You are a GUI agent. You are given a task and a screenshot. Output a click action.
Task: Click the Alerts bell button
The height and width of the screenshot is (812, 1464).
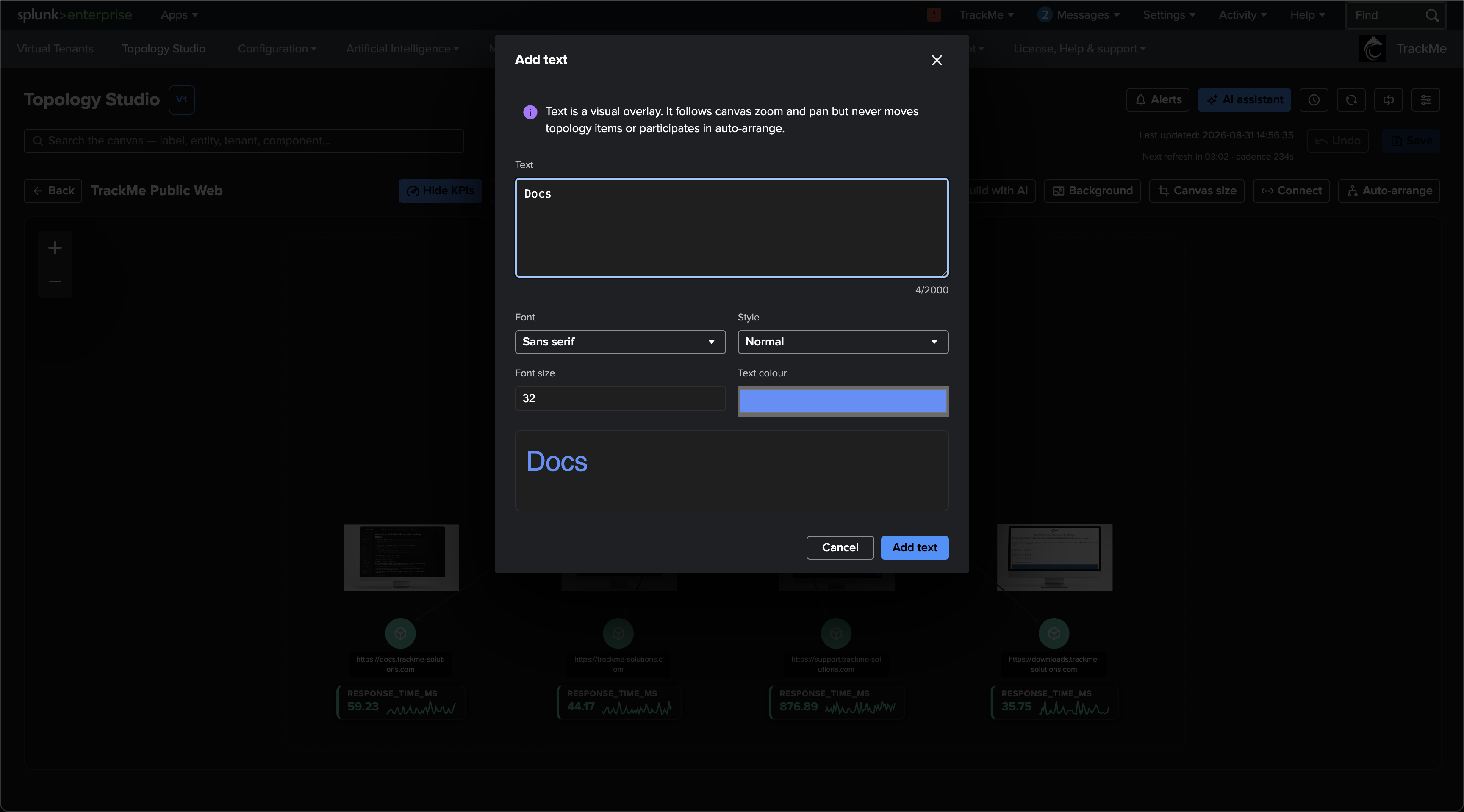click(1158, 100)
